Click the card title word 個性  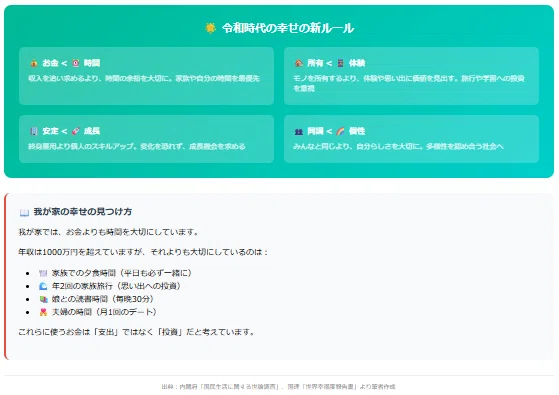[x=357, y=131]
